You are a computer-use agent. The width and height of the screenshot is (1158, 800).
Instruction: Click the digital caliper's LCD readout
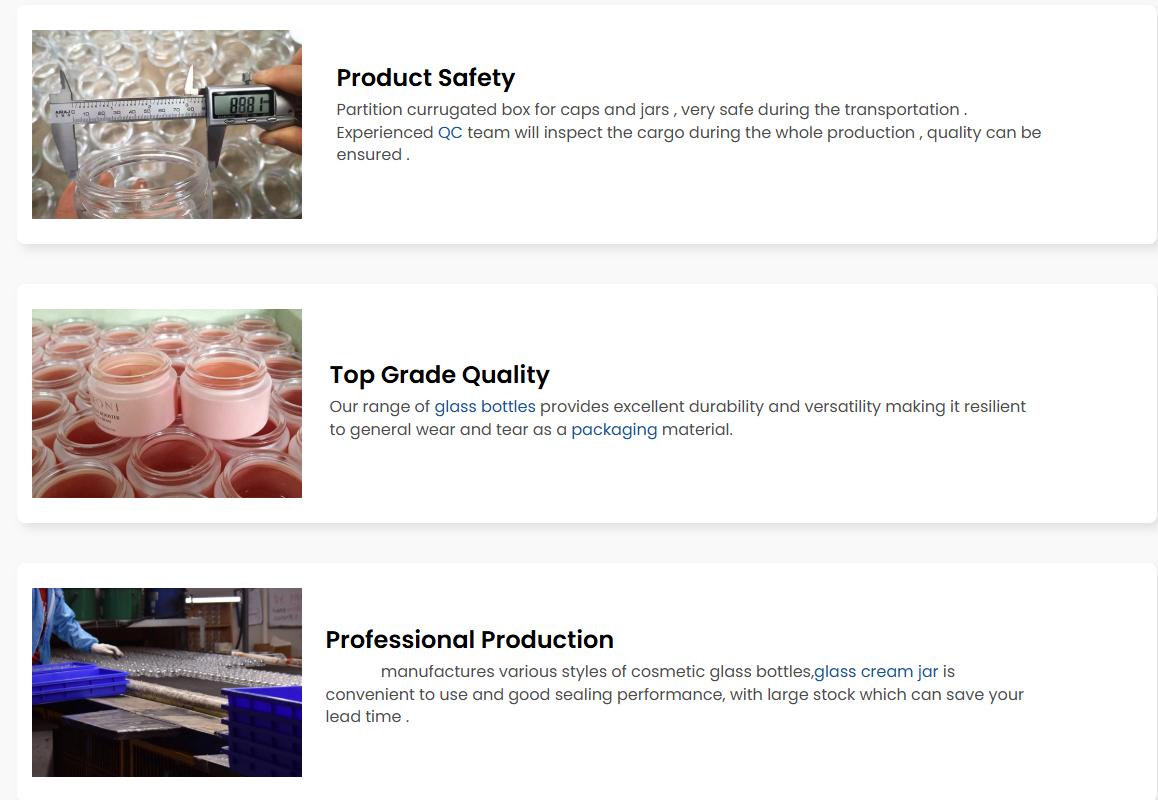click(248, 104)
